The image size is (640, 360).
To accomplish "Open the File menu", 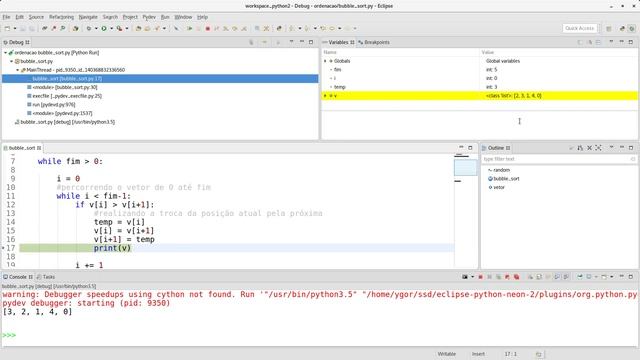I will [7, 17].
